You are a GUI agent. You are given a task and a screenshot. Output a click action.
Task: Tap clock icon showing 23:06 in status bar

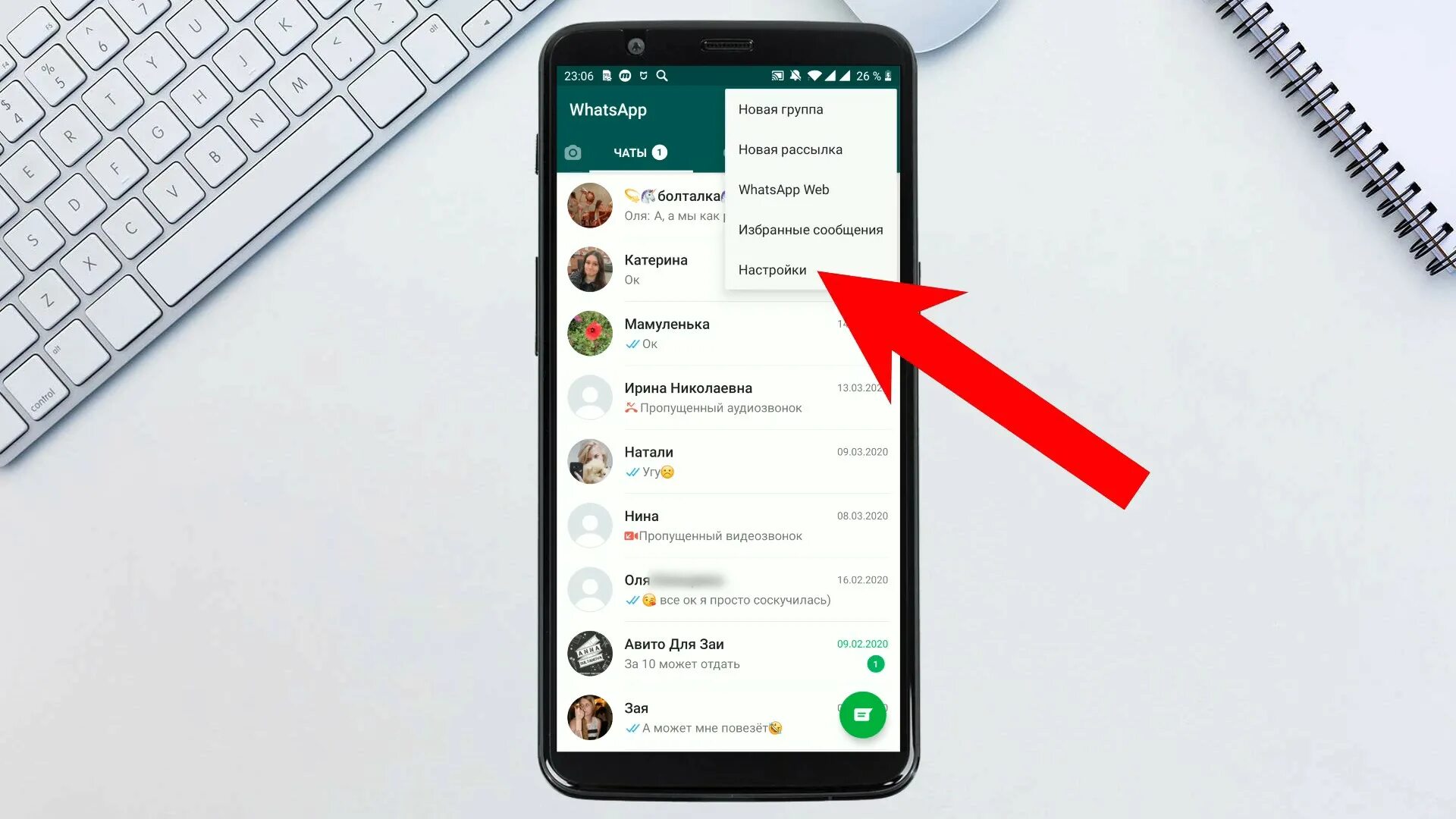pyautogui.click(x=582, y=76)
